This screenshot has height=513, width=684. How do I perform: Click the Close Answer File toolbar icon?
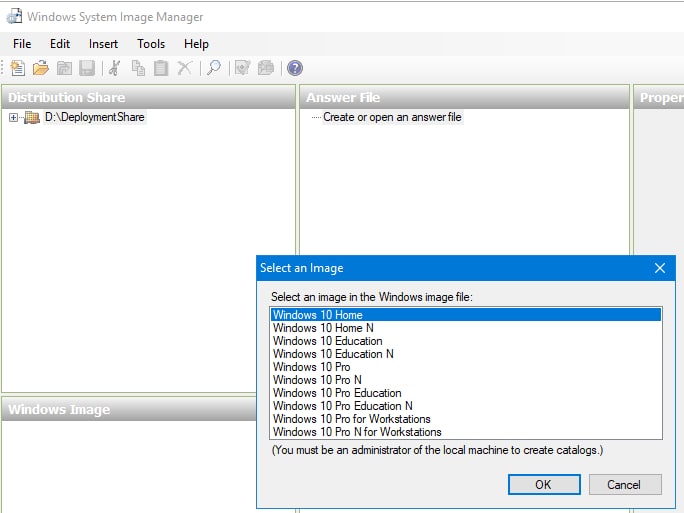[x=64, y=68]
